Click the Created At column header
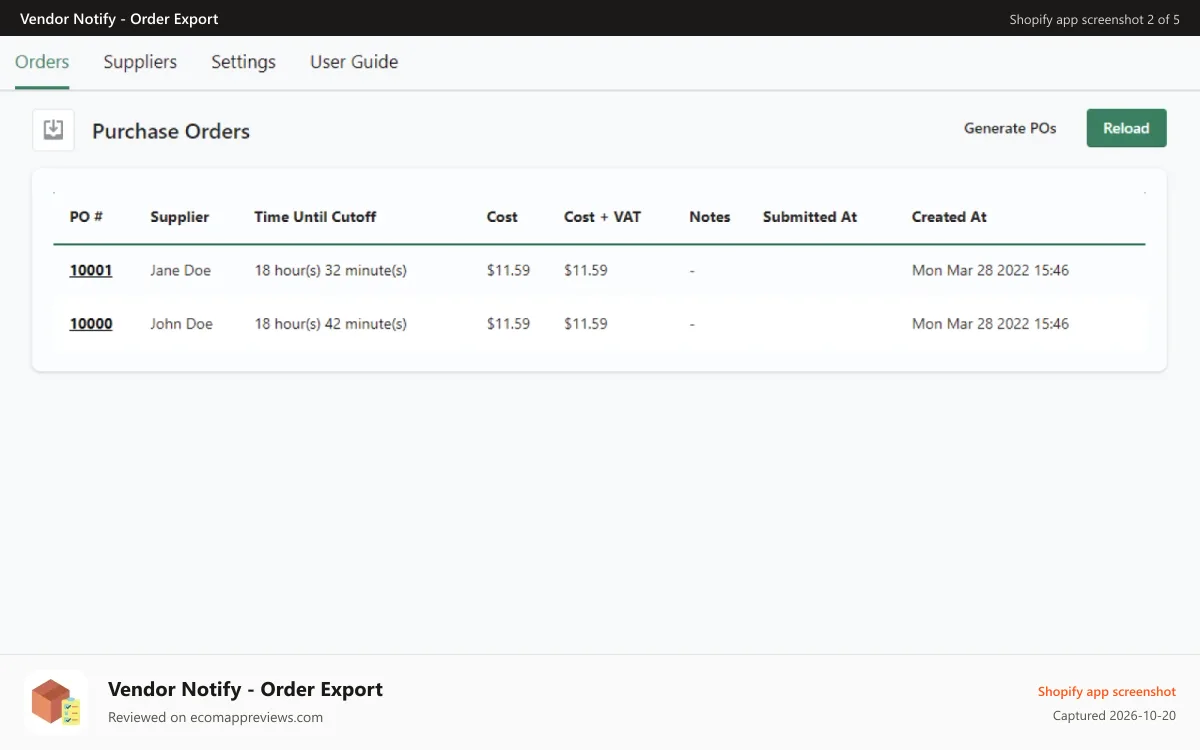1200x750 pixels. 949,217
